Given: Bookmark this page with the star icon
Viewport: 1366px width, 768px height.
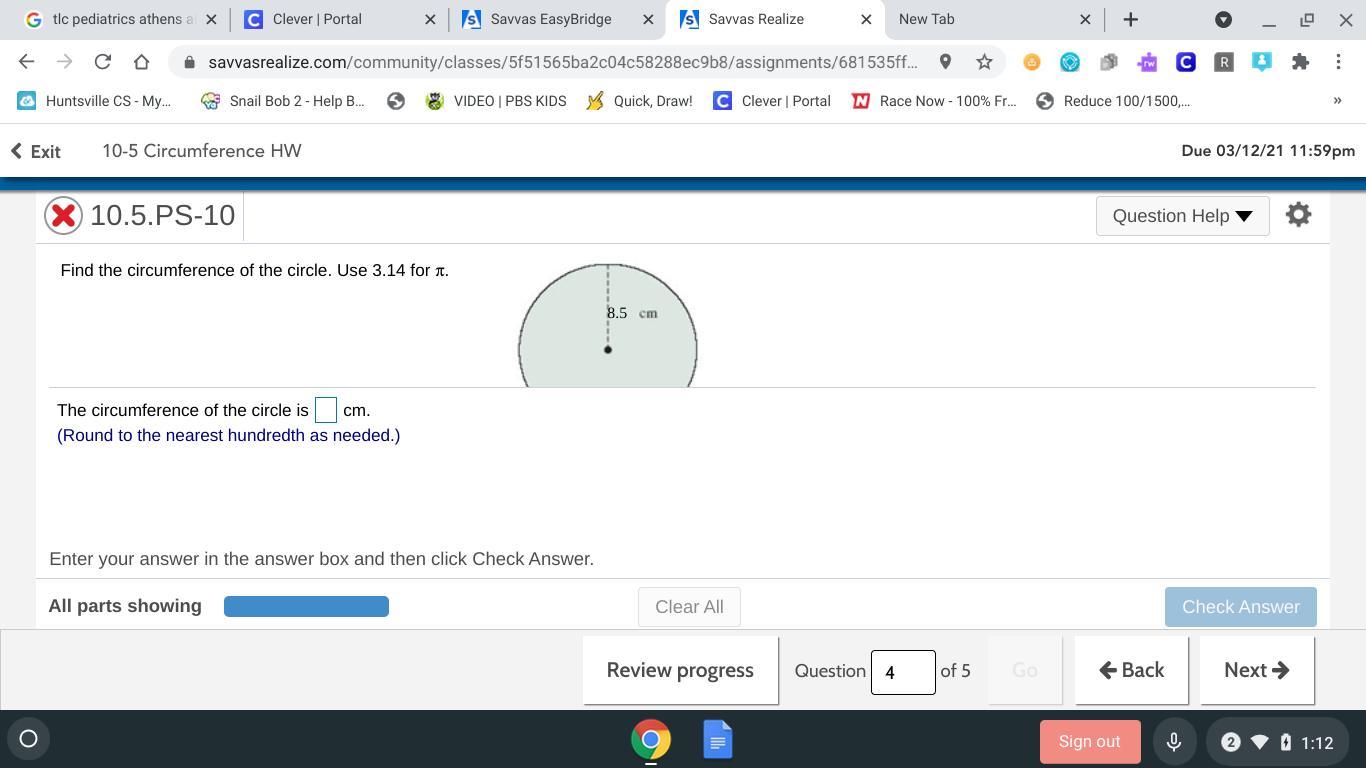Looking at the screenshot, I should (984, 62).
